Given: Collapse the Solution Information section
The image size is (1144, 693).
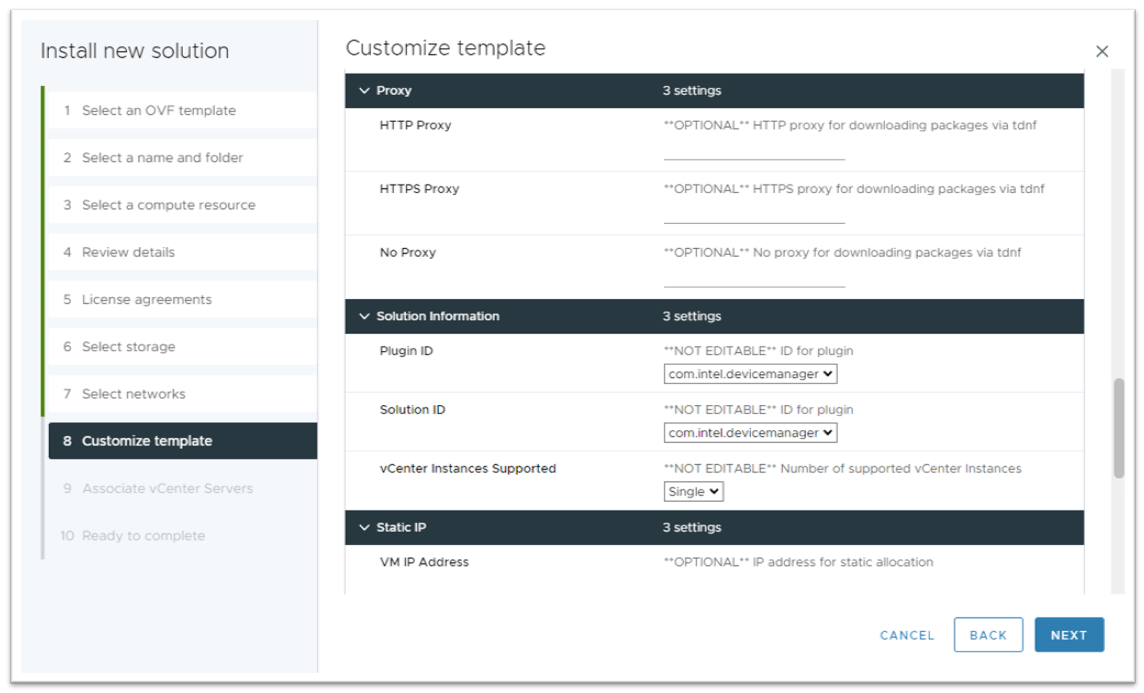Looking at the screenshot, I should (364, 316).
